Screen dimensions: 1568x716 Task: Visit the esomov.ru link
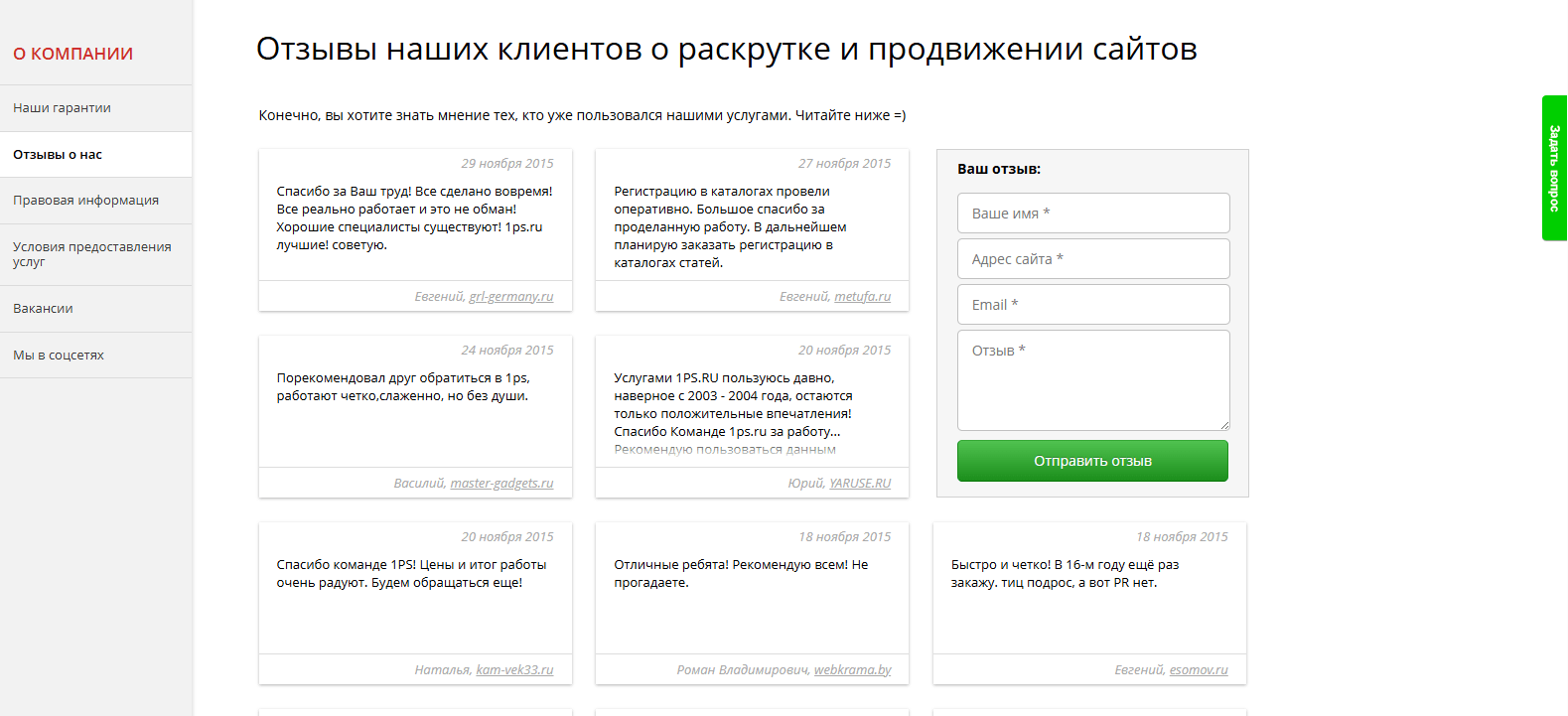[x=1199, y=670]
